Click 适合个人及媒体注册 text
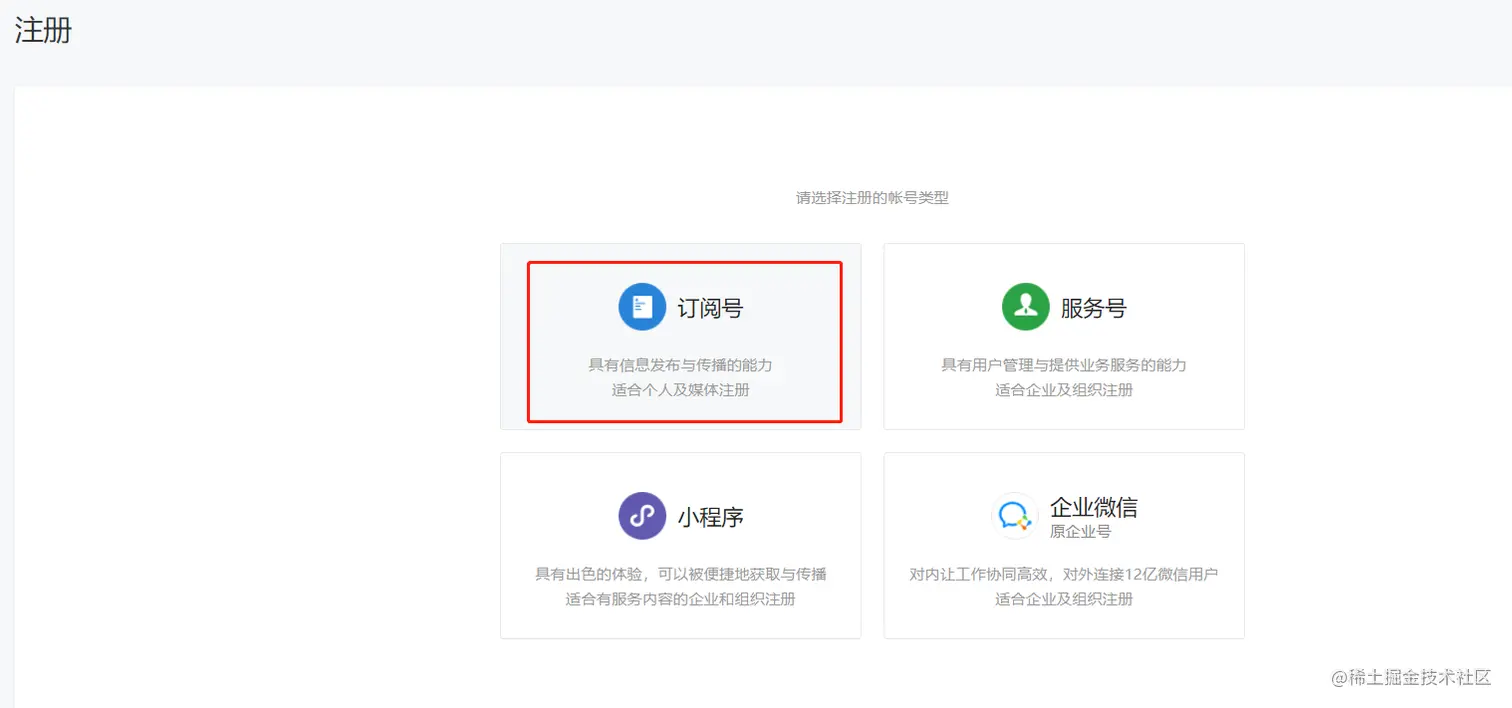 point(680,390)
